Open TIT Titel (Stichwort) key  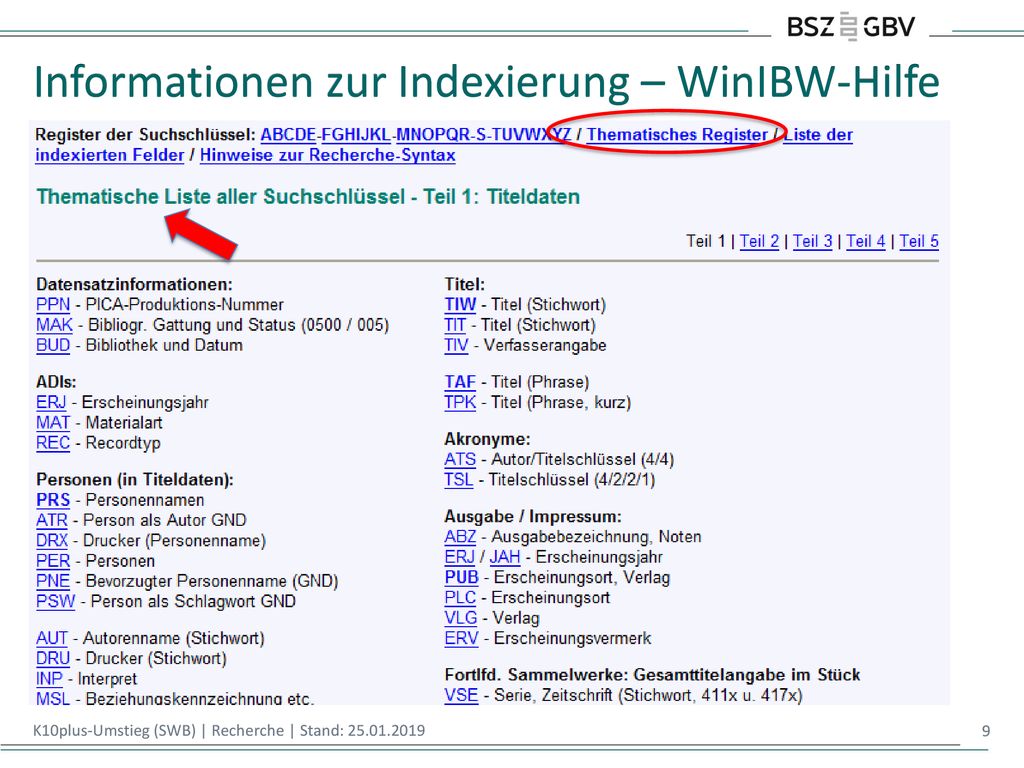click(x=455, y=325)
